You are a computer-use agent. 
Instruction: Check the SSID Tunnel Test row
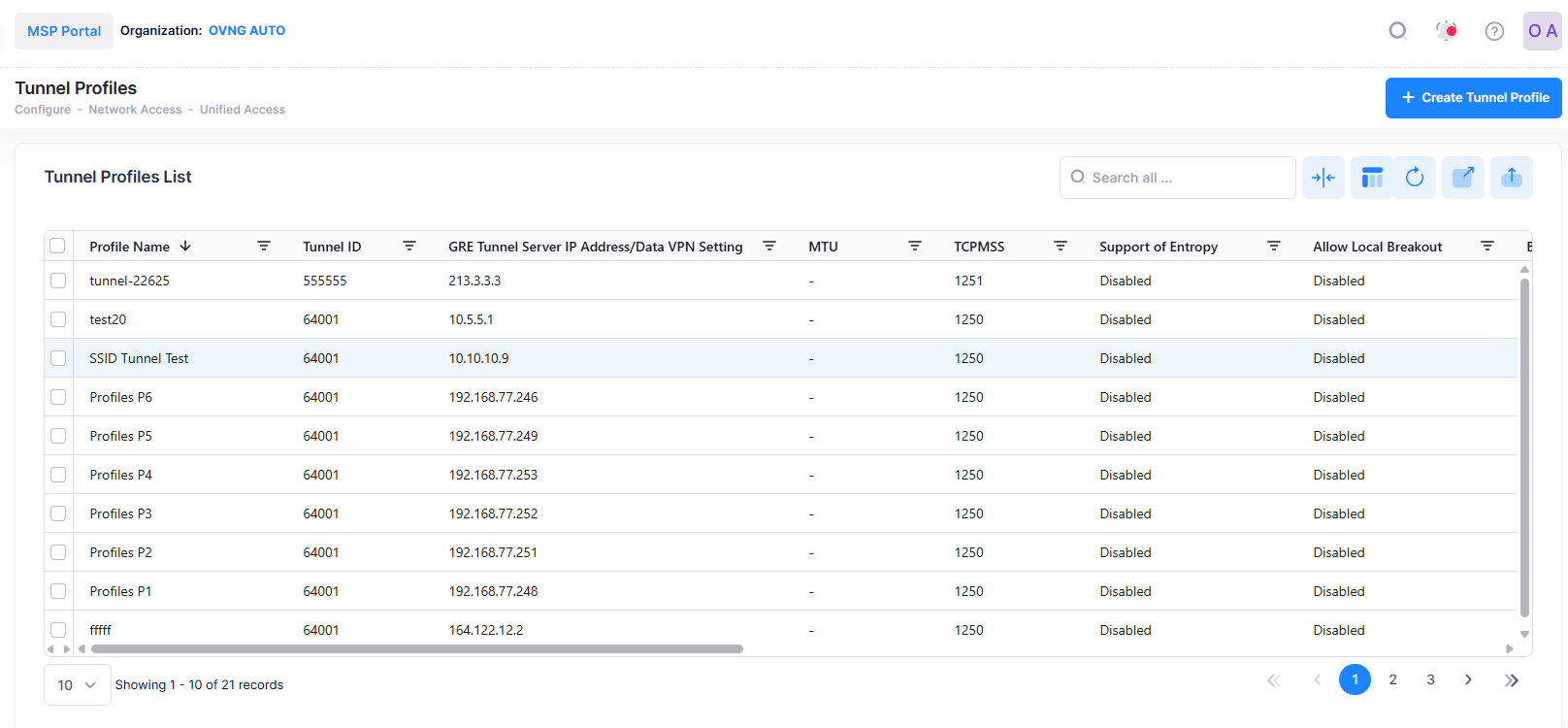point(58,358)
